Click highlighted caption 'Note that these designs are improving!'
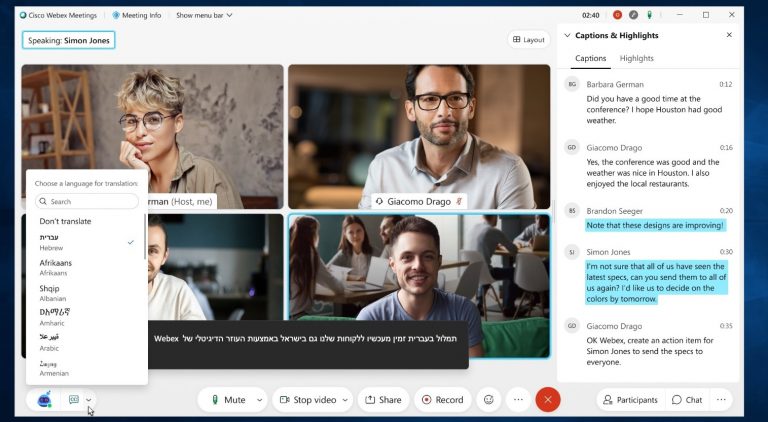 tap(655, 225)
